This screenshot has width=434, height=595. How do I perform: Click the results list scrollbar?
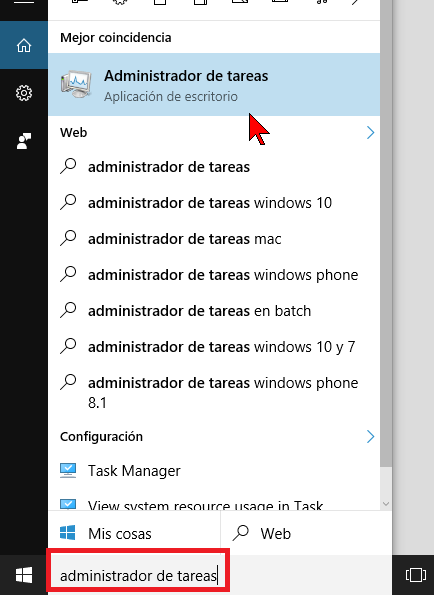click(x=386, y=233)
